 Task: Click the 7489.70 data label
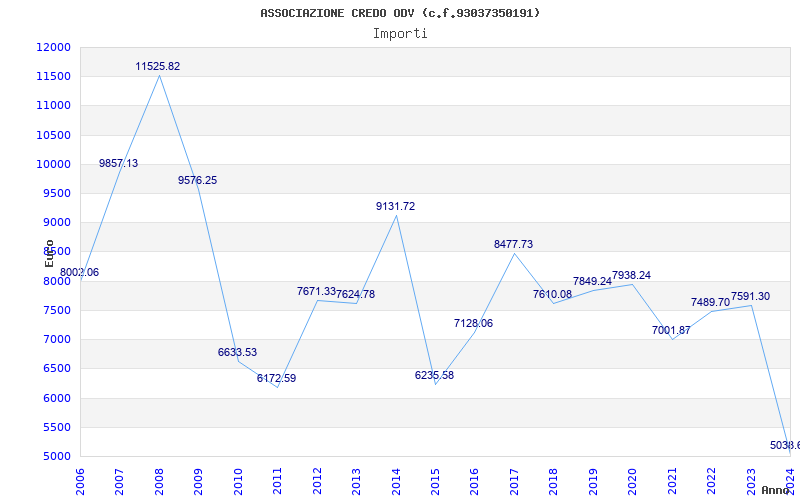pyautogui.click(x=711, y=302)
